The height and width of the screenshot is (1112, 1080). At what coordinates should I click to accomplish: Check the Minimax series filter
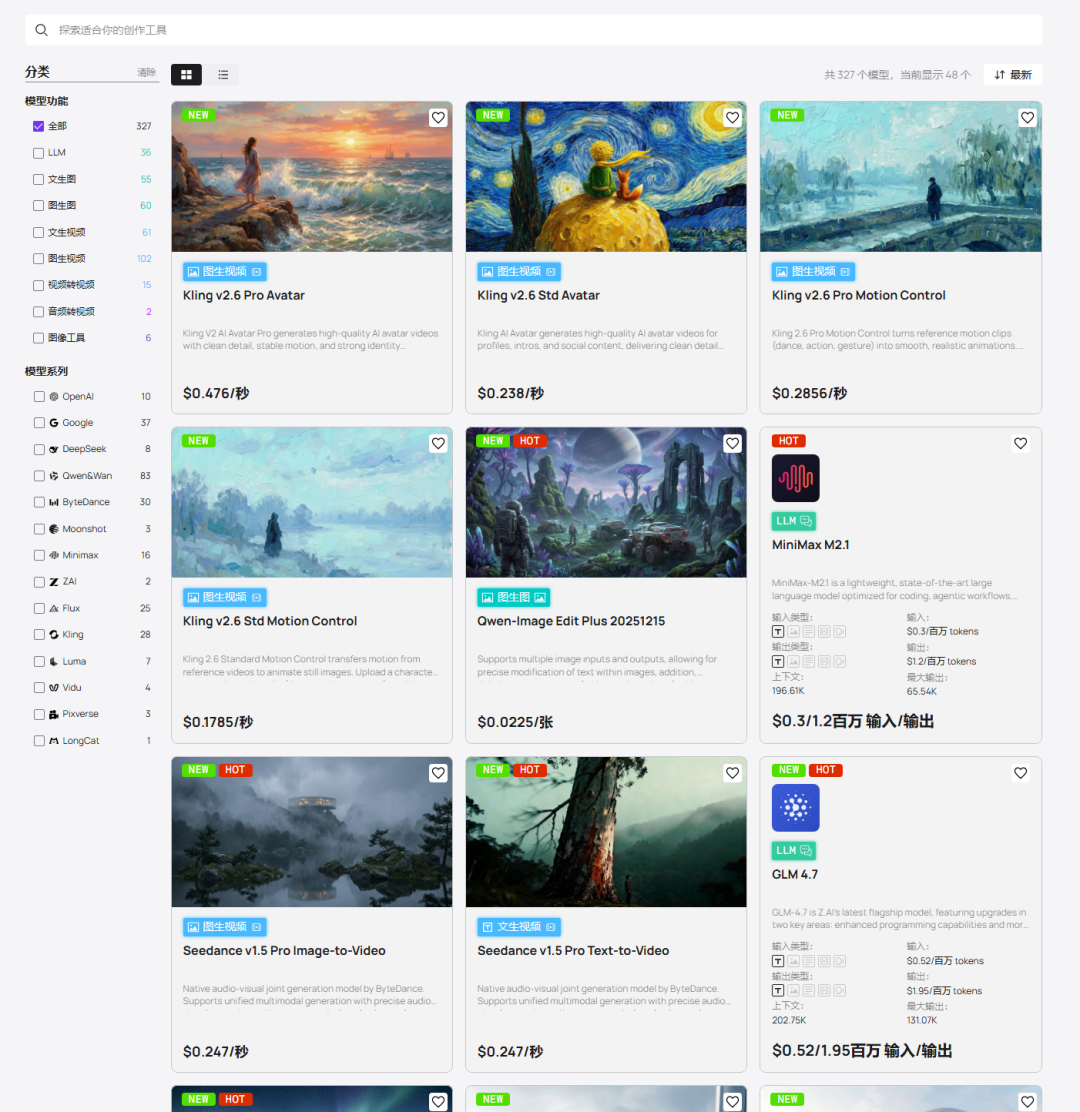pos(39,555)
